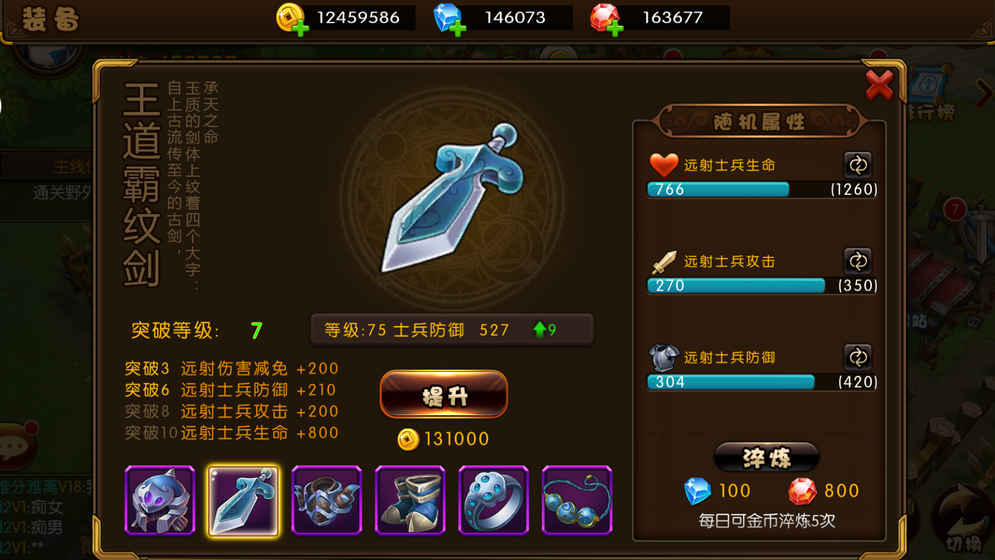995x560 pixels.
Task: Select the boots equipment slot
Action: pyautogui.click(x=410, y=500)
